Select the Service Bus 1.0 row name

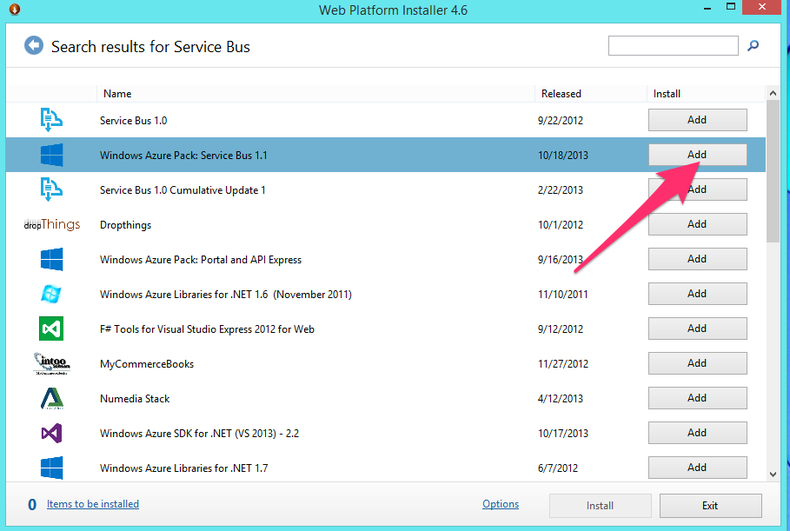click(x=134, y=120)
